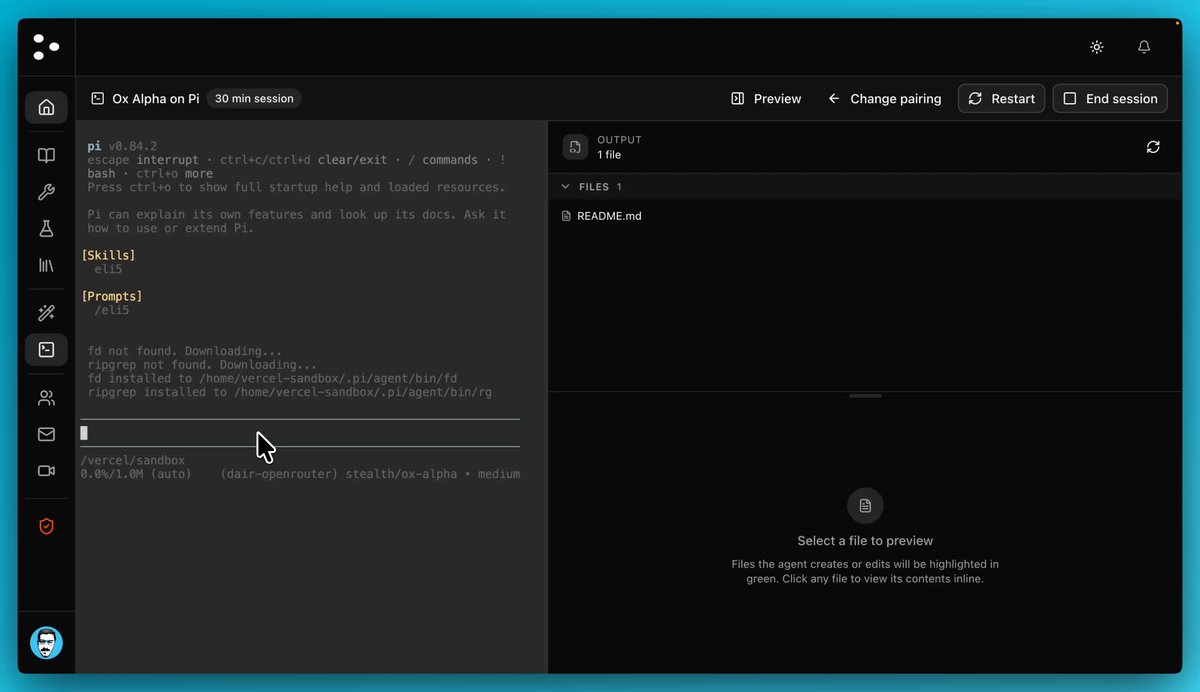This screenshot has width=1200, height=692.
Task: Click the terminal icon beside Ox Alpha on Pi
Action: pos(98,99)
